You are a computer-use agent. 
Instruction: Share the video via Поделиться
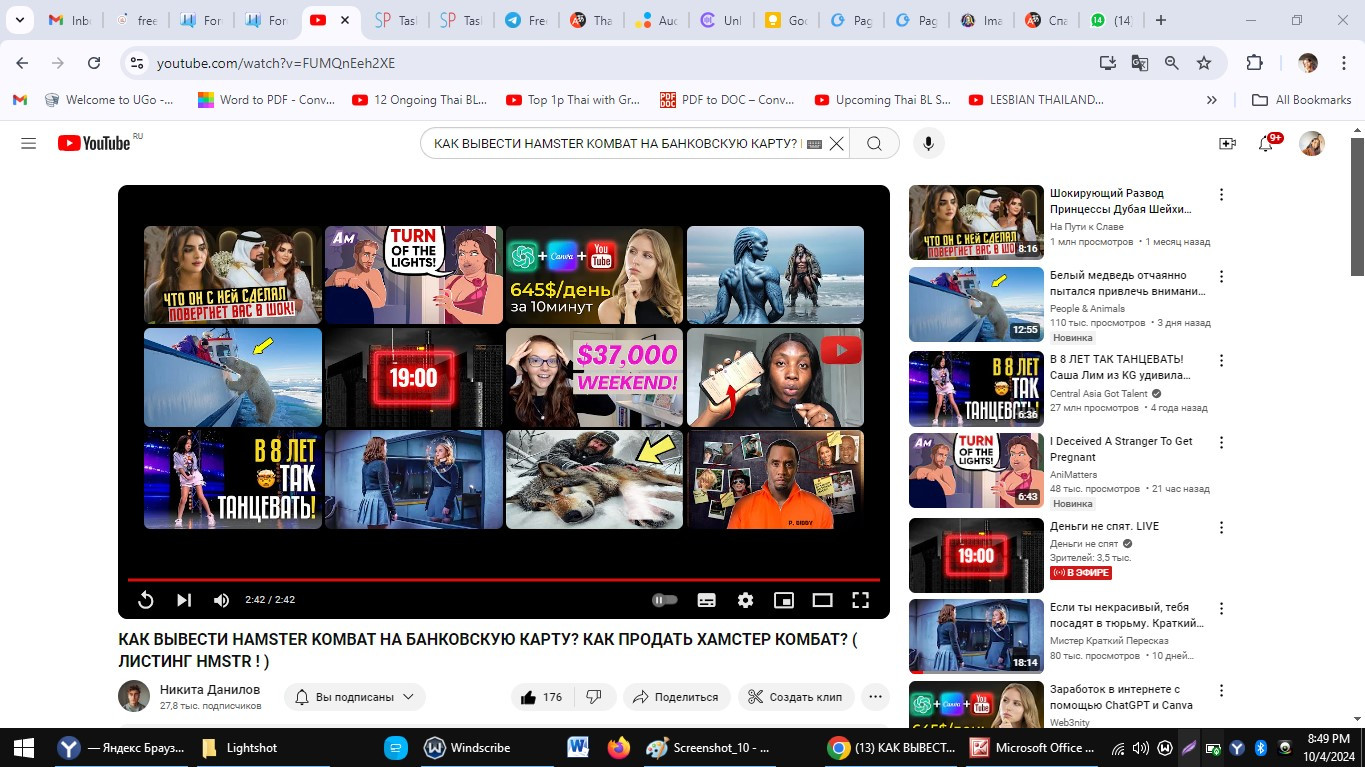(676, 697)
